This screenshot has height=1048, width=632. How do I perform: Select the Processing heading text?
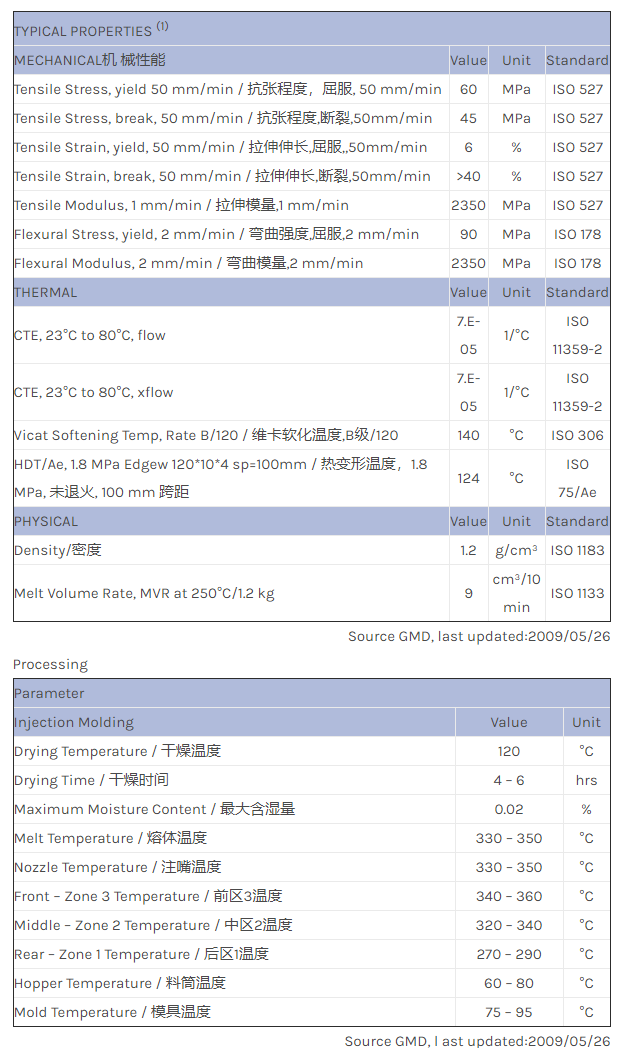(x=50, y=664)
